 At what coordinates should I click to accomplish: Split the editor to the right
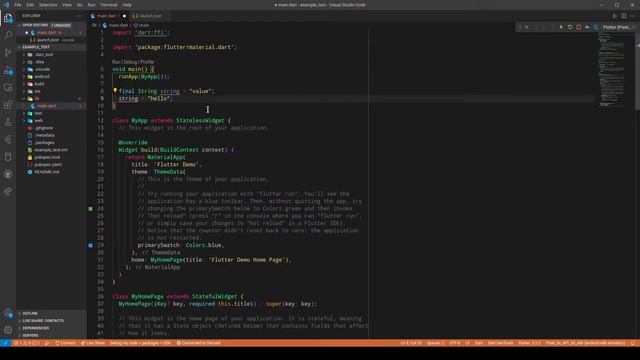(x=624, y=16)
